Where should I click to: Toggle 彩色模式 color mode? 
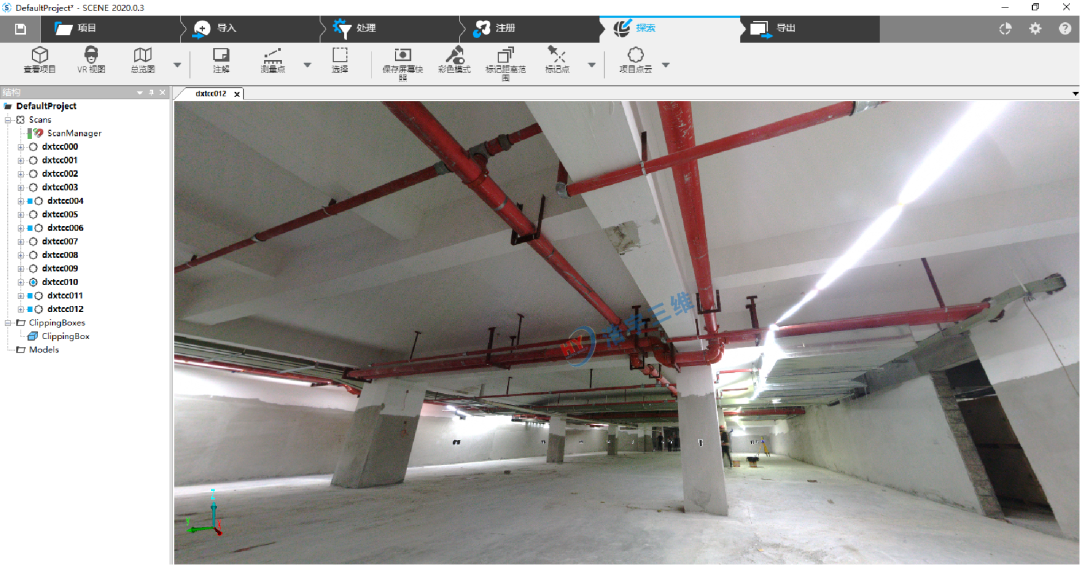[x=455, y=56]
